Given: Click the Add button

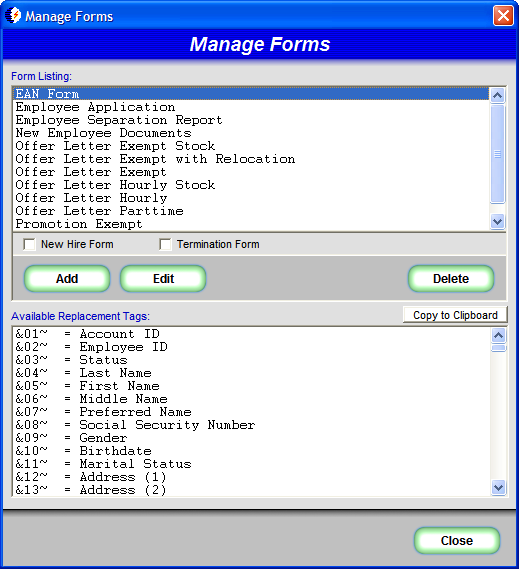Looking at the screenshot, I should [x=67, y=279].
